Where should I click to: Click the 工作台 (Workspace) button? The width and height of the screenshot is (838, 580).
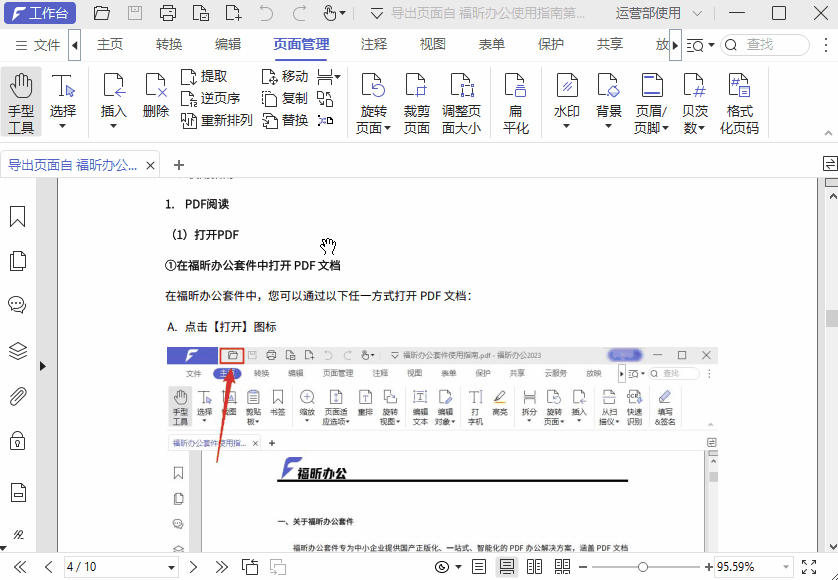40,13
